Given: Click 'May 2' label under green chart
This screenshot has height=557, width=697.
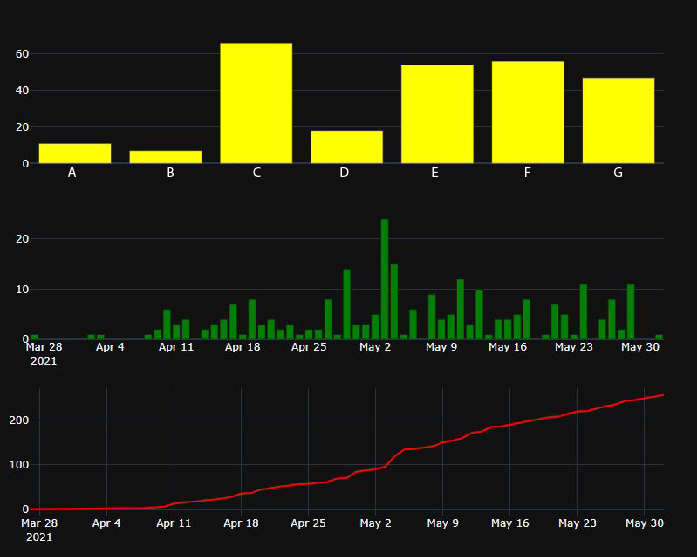Looking at the screenshot, I should coord(375,347).
